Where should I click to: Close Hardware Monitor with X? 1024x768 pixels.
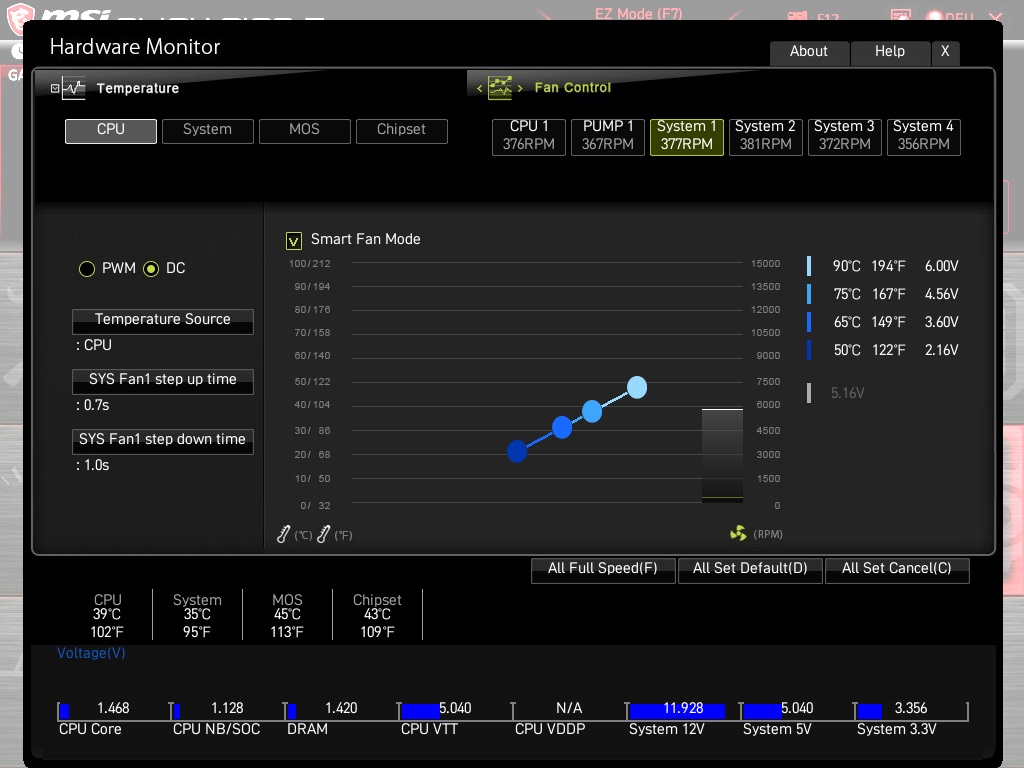click(945, 52)
